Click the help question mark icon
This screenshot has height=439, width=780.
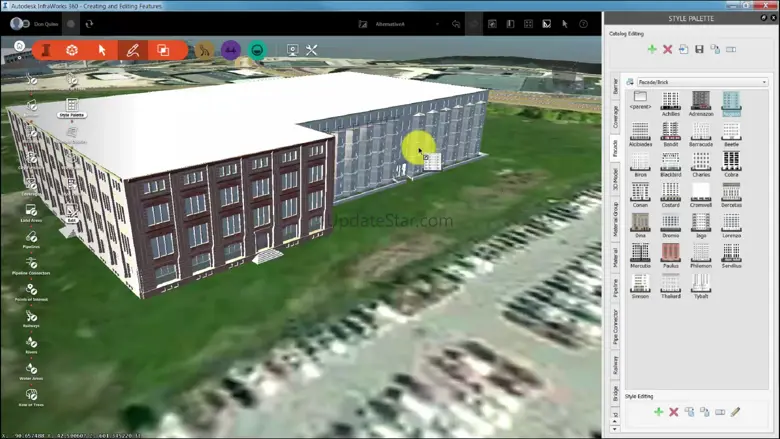[x=584, y=24]
